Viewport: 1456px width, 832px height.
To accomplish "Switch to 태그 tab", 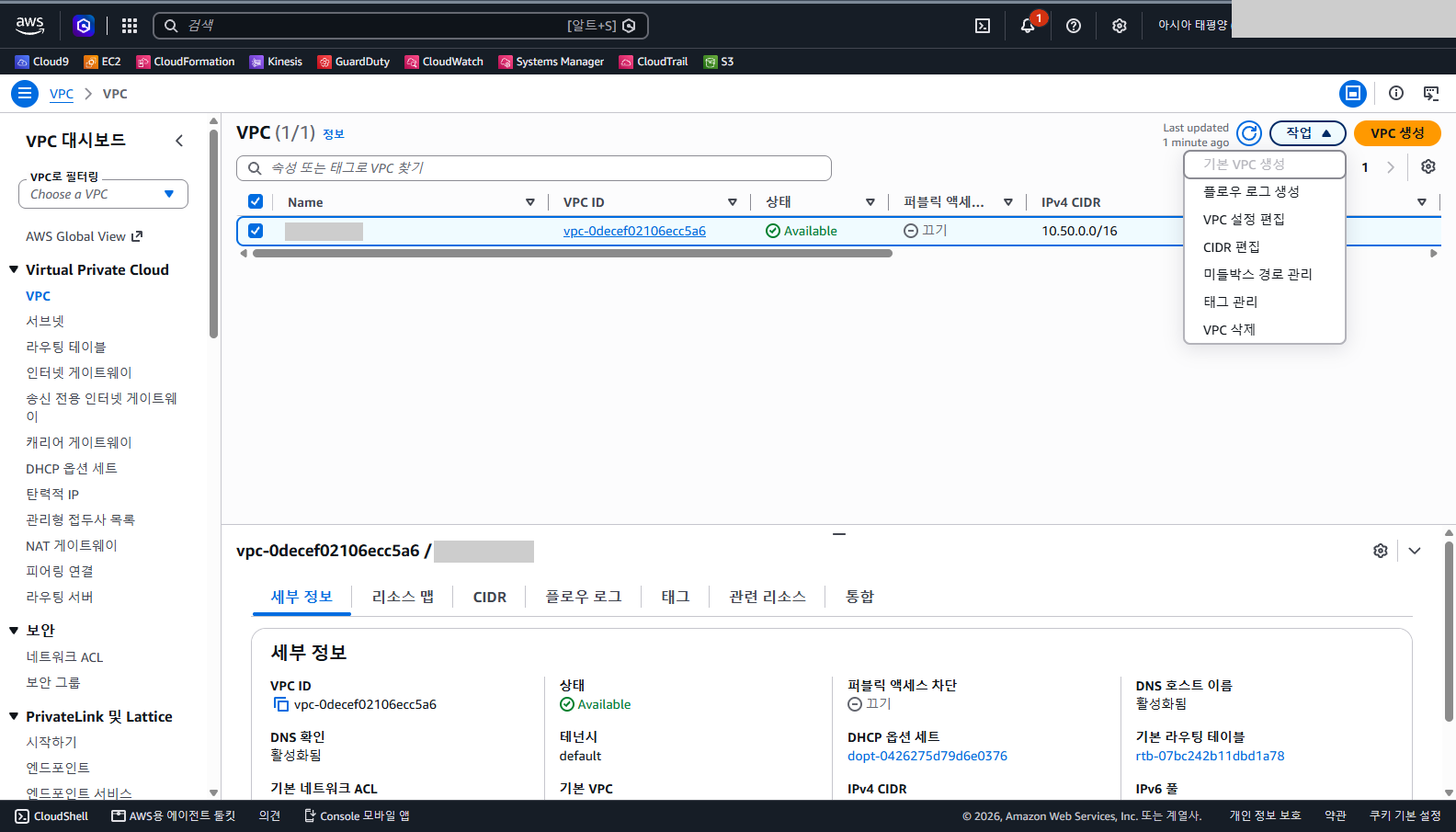I will 676,597.
